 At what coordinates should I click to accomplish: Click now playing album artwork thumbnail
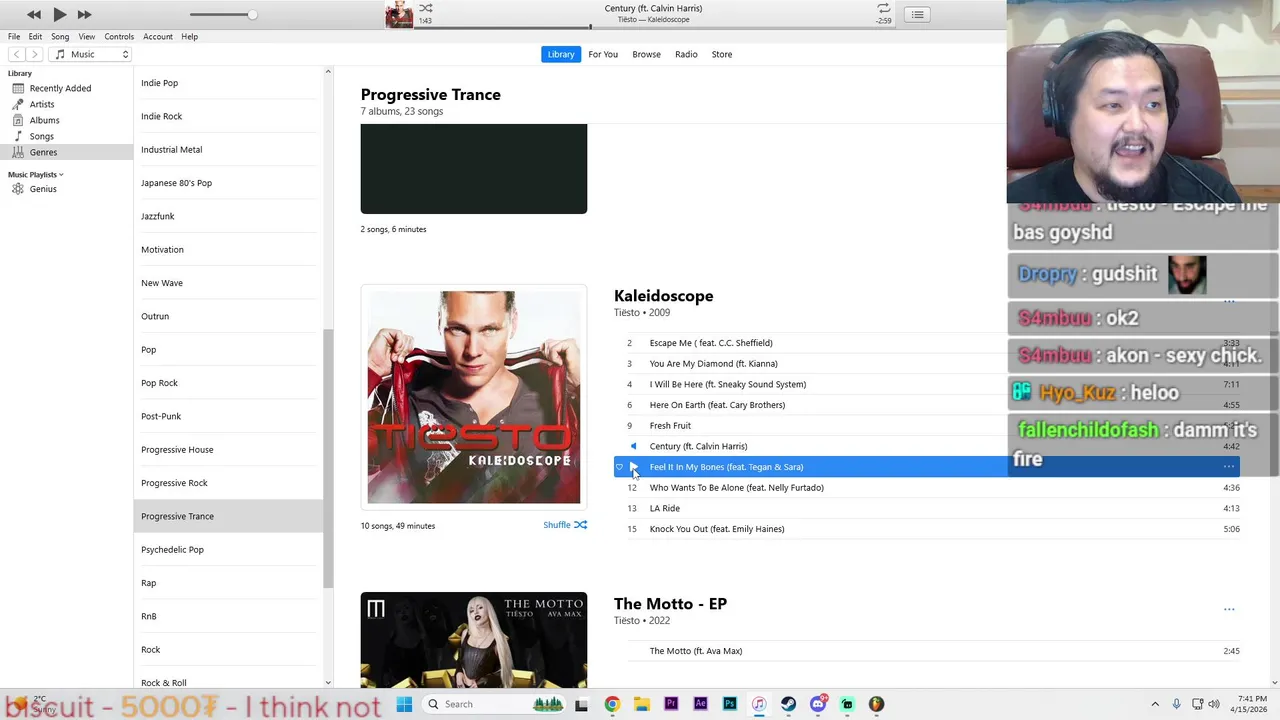(399, 14)
